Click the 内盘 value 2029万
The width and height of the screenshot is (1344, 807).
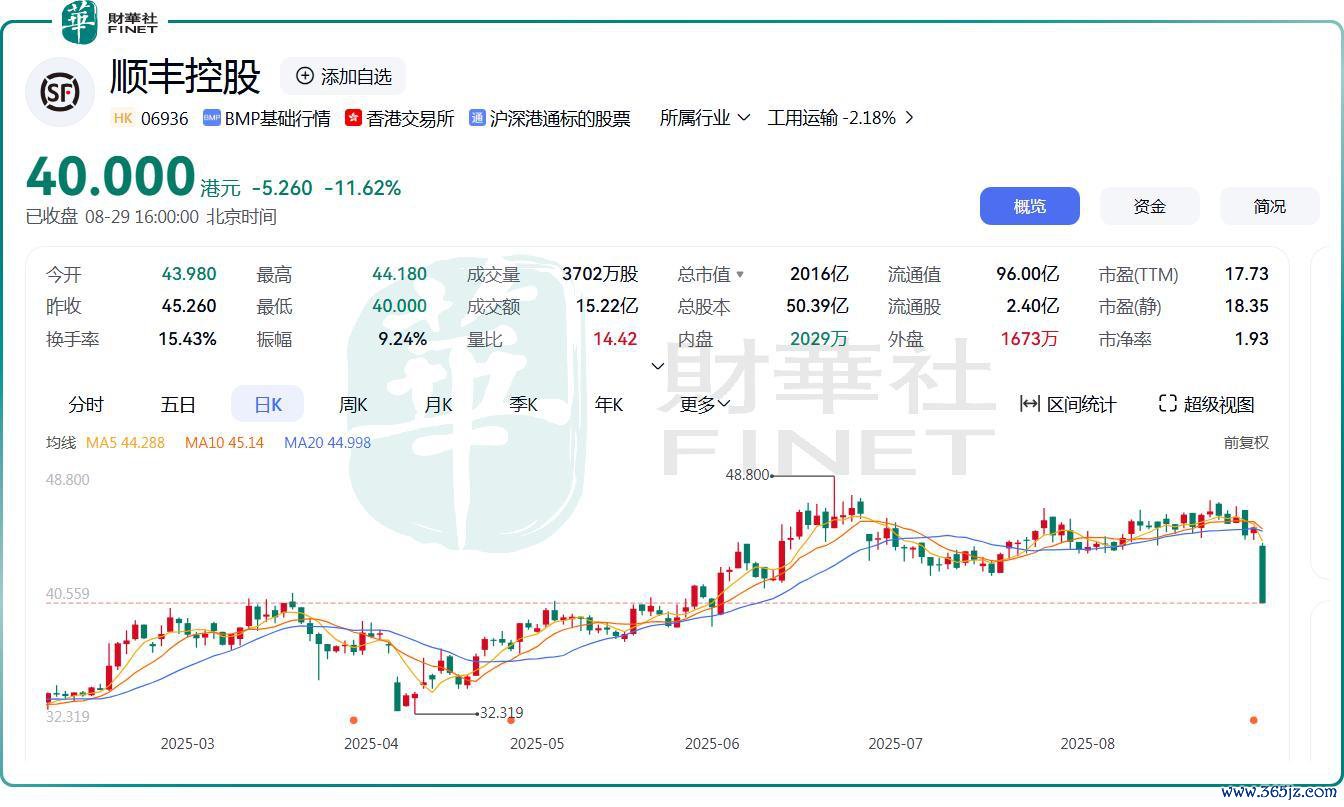[818, 339]
